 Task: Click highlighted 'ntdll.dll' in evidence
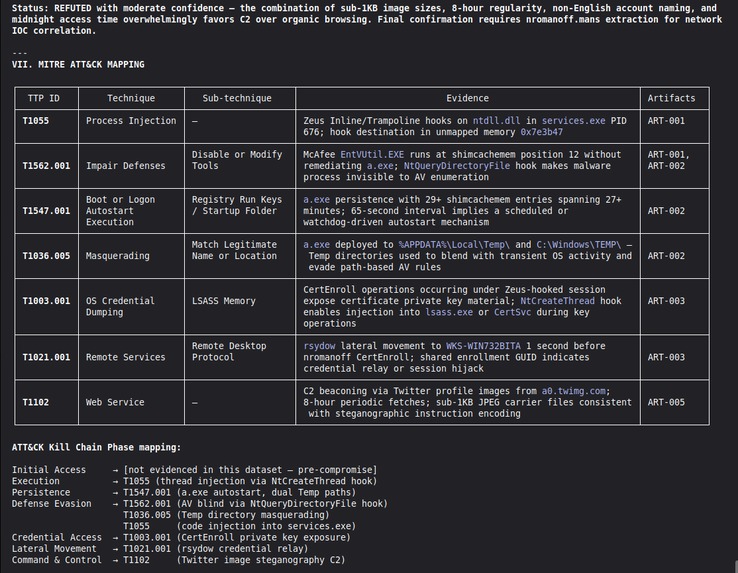click(x=496, y=121)
